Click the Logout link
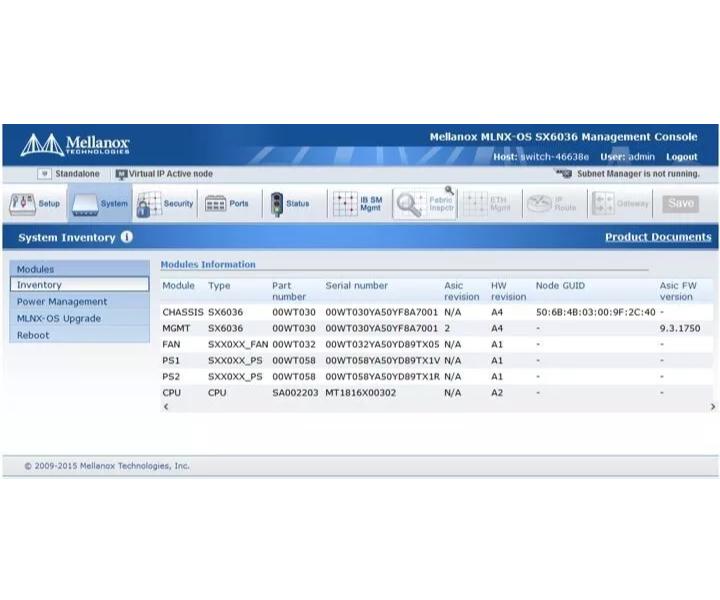This screenshot has height=600, width=720. point(681,157)
